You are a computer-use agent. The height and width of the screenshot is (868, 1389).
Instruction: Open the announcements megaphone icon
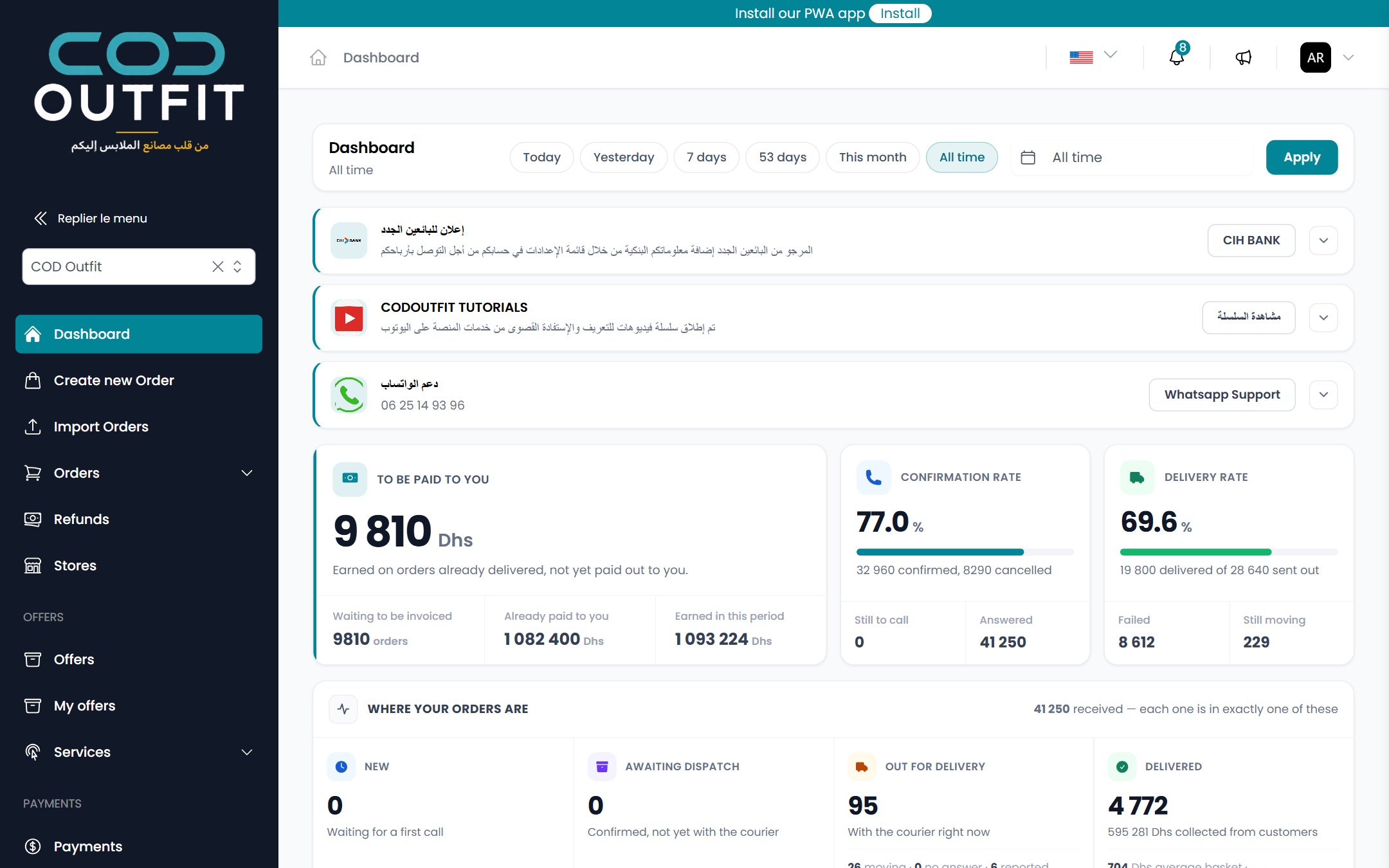click(1243, 58)
